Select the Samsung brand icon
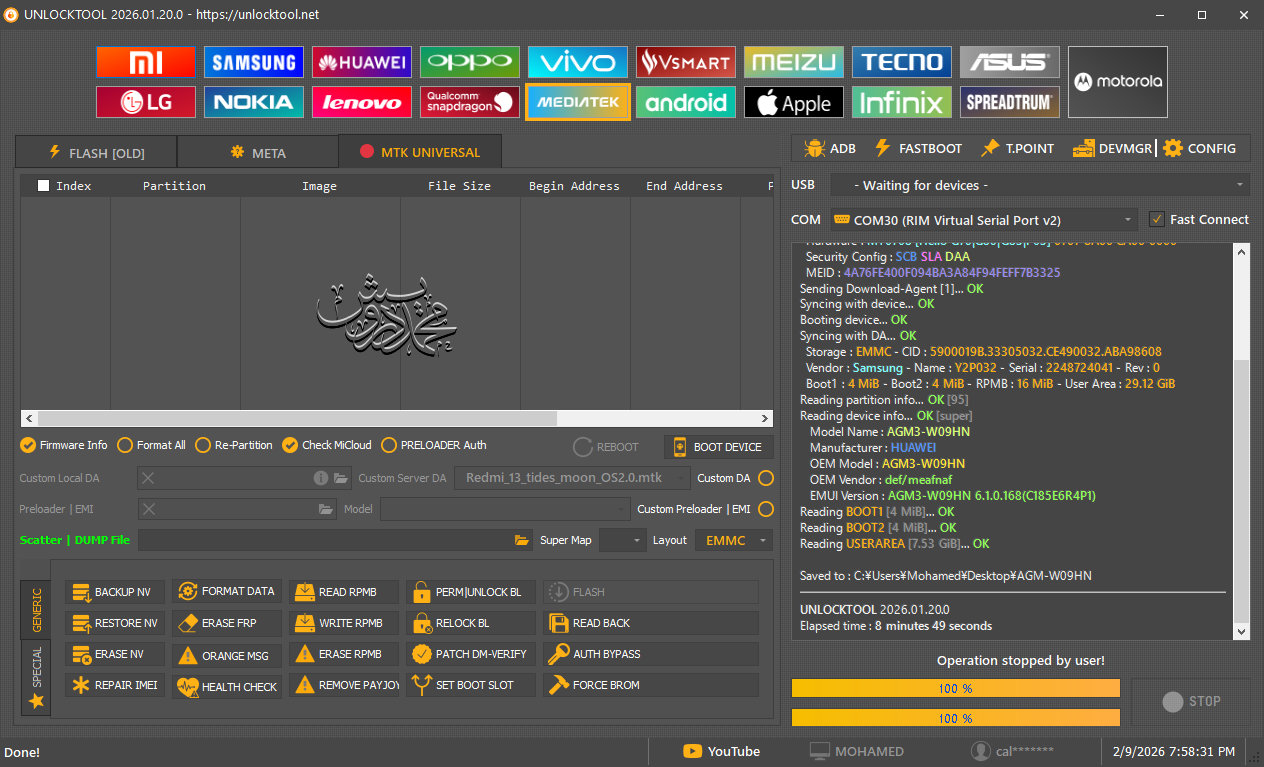 click(x=254, y=62)
